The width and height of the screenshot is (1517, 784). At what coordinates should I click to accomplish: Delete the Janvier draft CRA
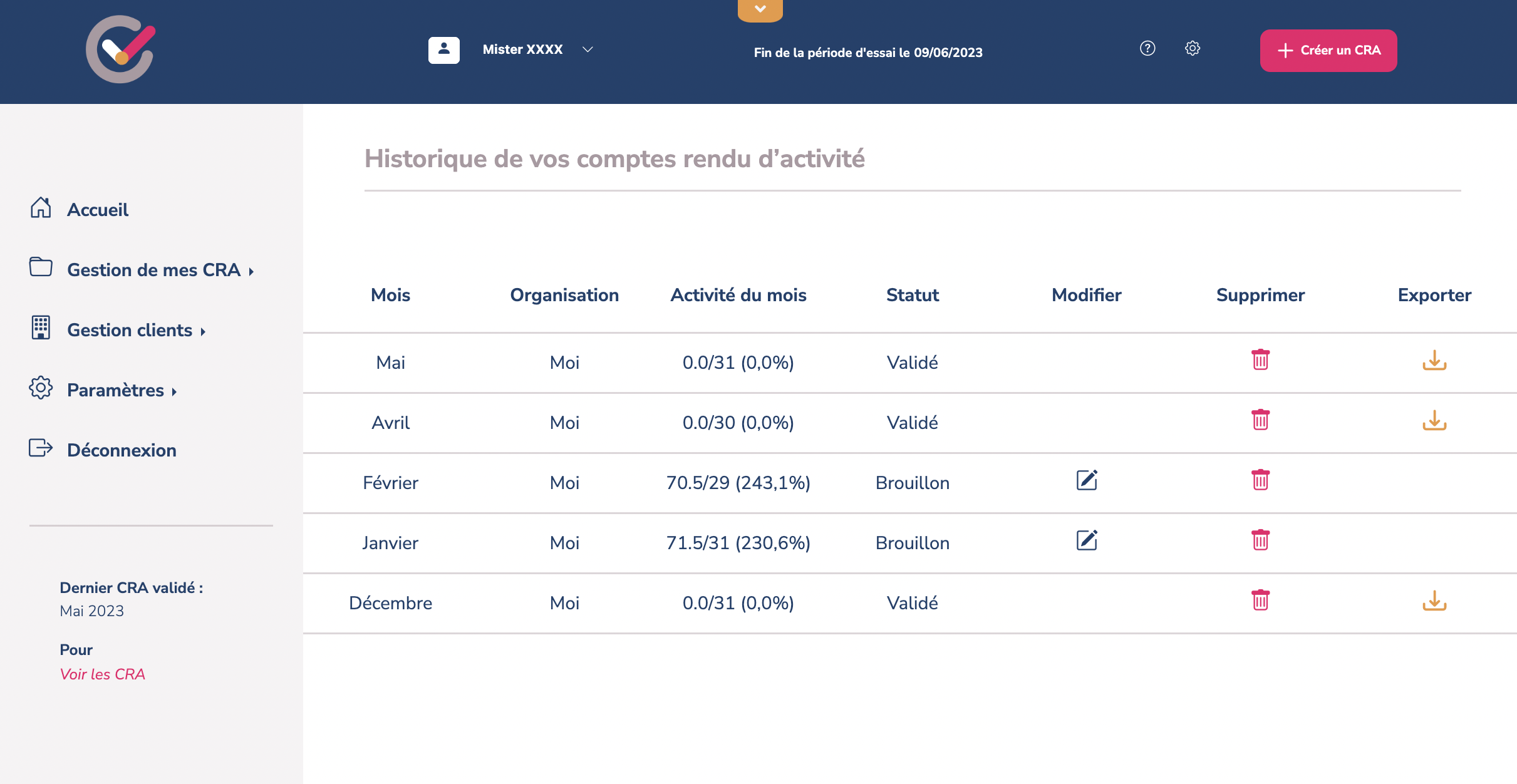coord(1260,540)
